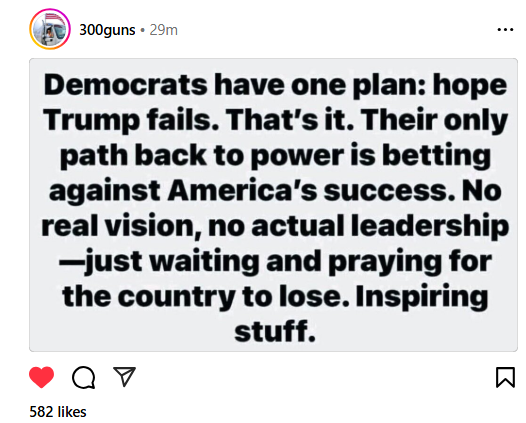View 300guns story from profile avatar
This screenshot has height=423, width=526.
[x=50, y=30]
